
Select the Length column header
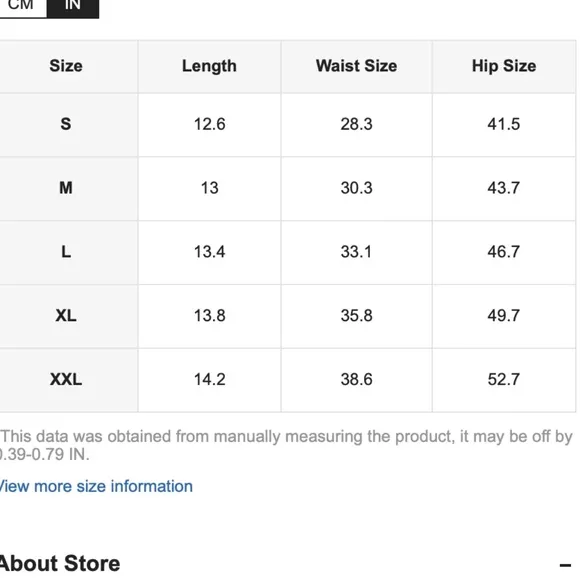coord(209,66)
